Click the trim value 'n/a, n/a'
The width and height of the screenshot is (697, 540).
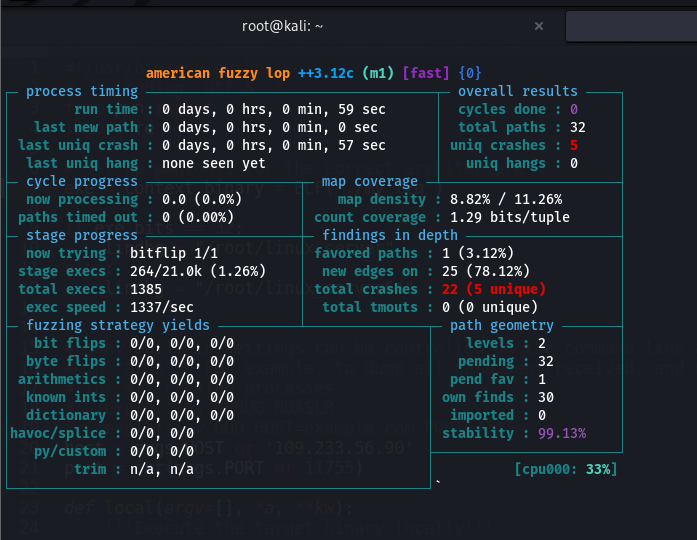pos(162,469)
